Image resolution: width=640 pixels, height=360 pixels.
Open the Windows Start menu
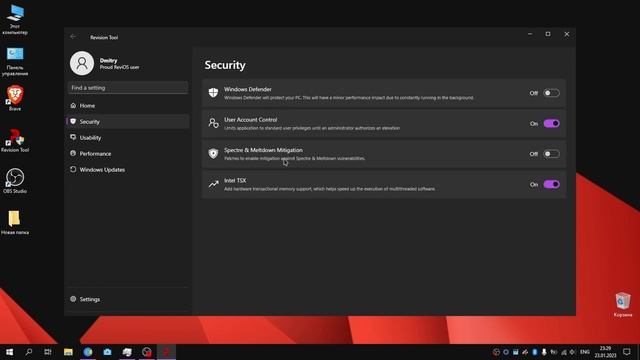(9, 352)
